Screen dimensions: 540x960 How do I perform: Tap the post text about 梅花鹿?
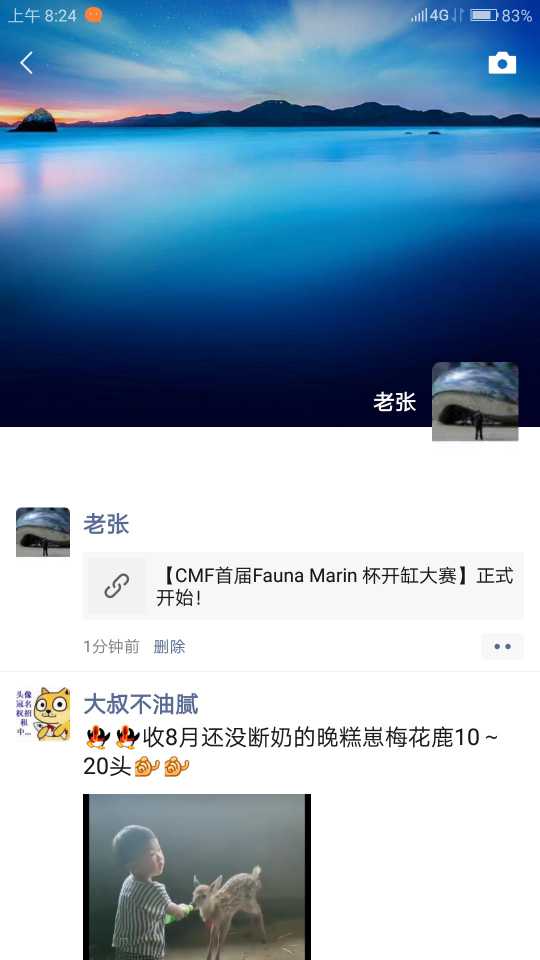point(291,752)
